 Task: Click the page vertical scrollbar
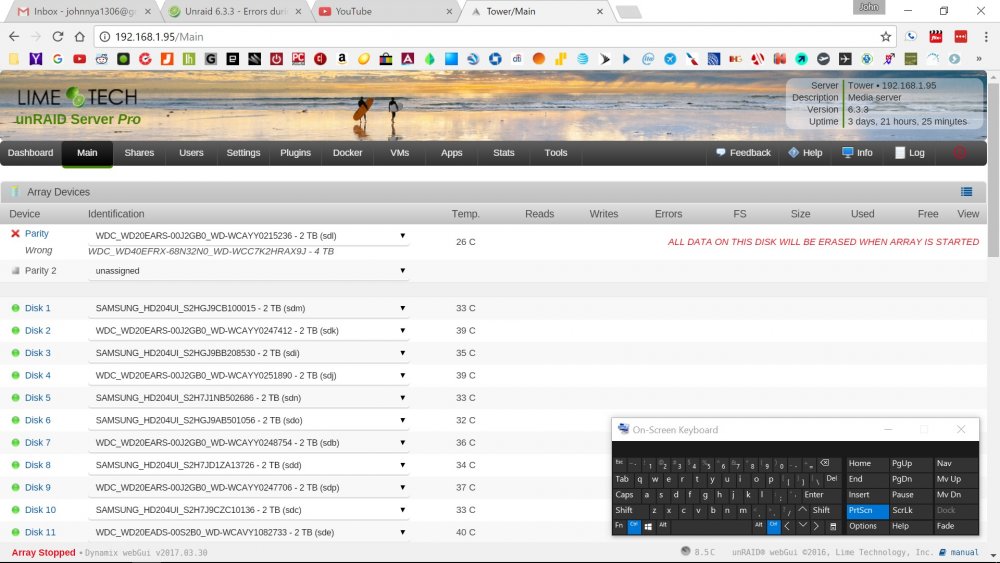[x=993, y=172]
